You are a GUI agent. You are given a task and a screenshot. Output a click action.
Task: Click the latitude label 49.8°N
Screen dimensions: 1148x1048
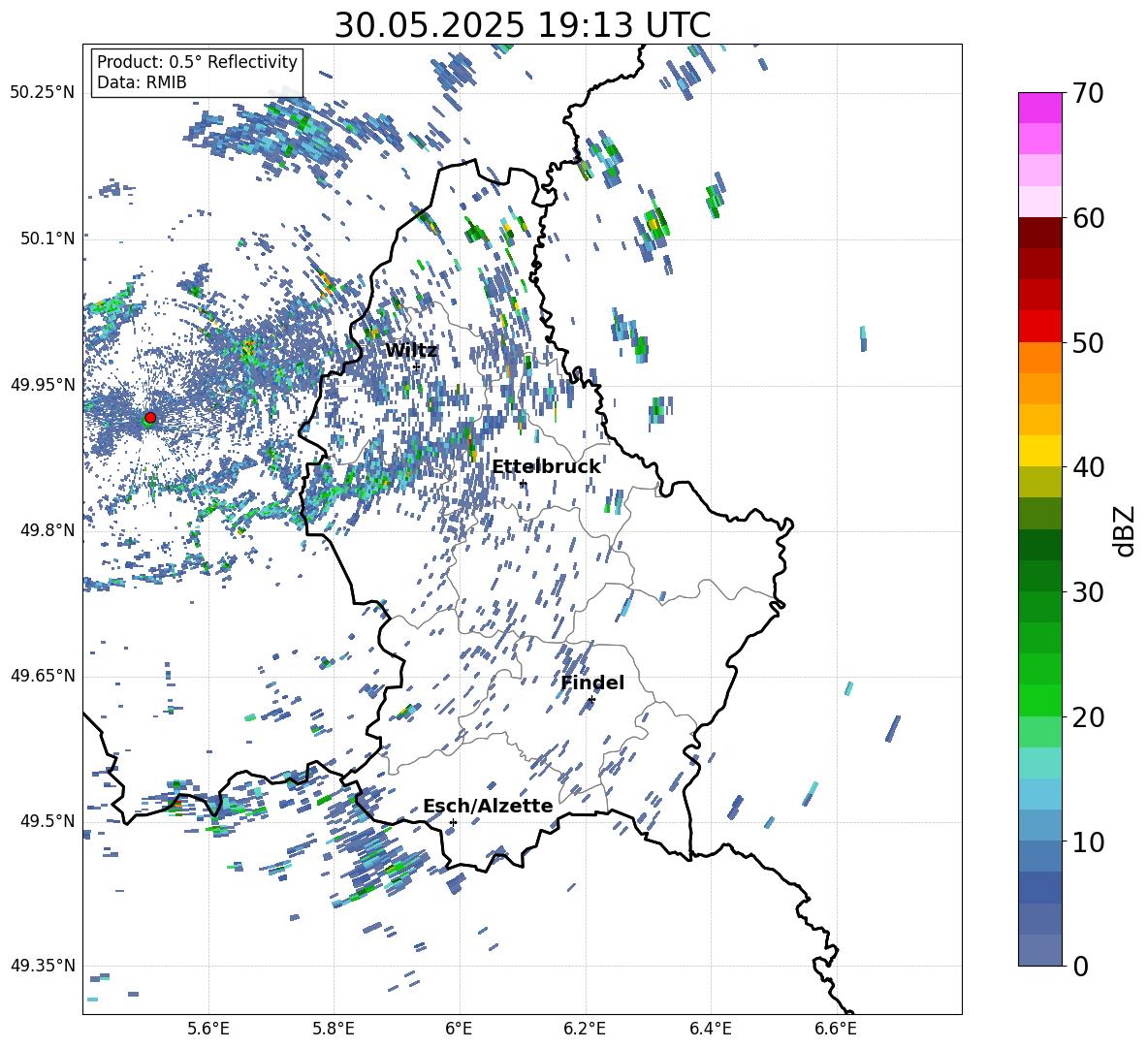point(48,530)
